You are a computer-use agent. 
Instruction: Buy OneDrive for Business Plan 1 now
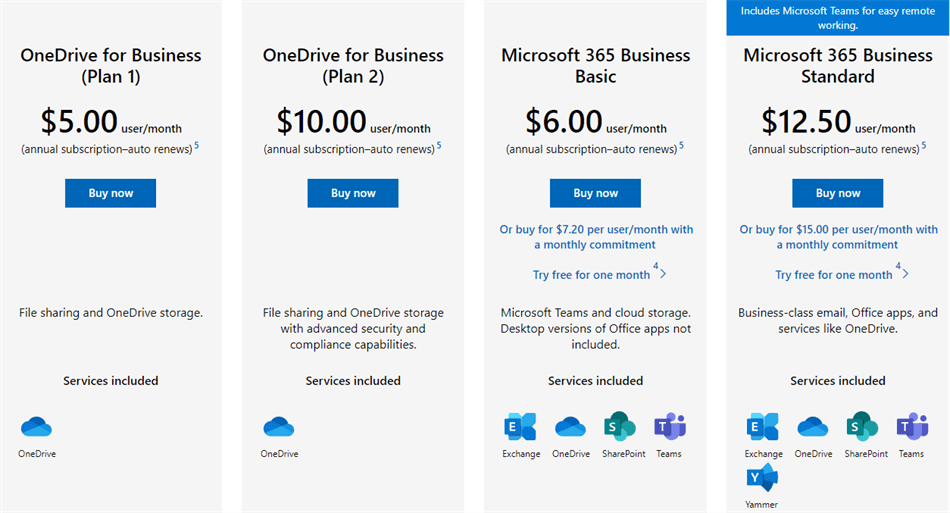point(110,193)
